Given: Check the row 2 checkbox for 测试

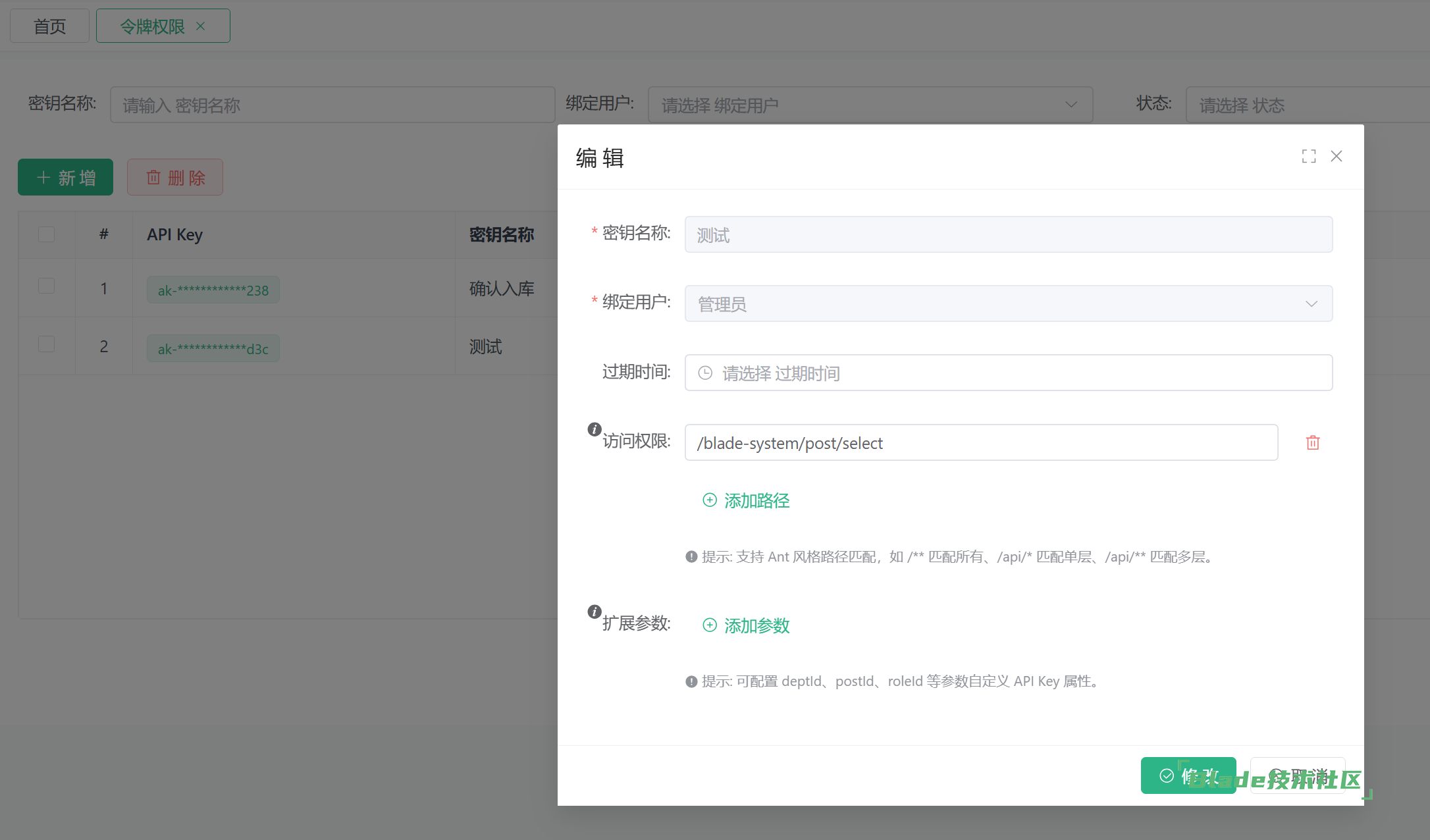Looking at the screenshot, I should (46, 344).
